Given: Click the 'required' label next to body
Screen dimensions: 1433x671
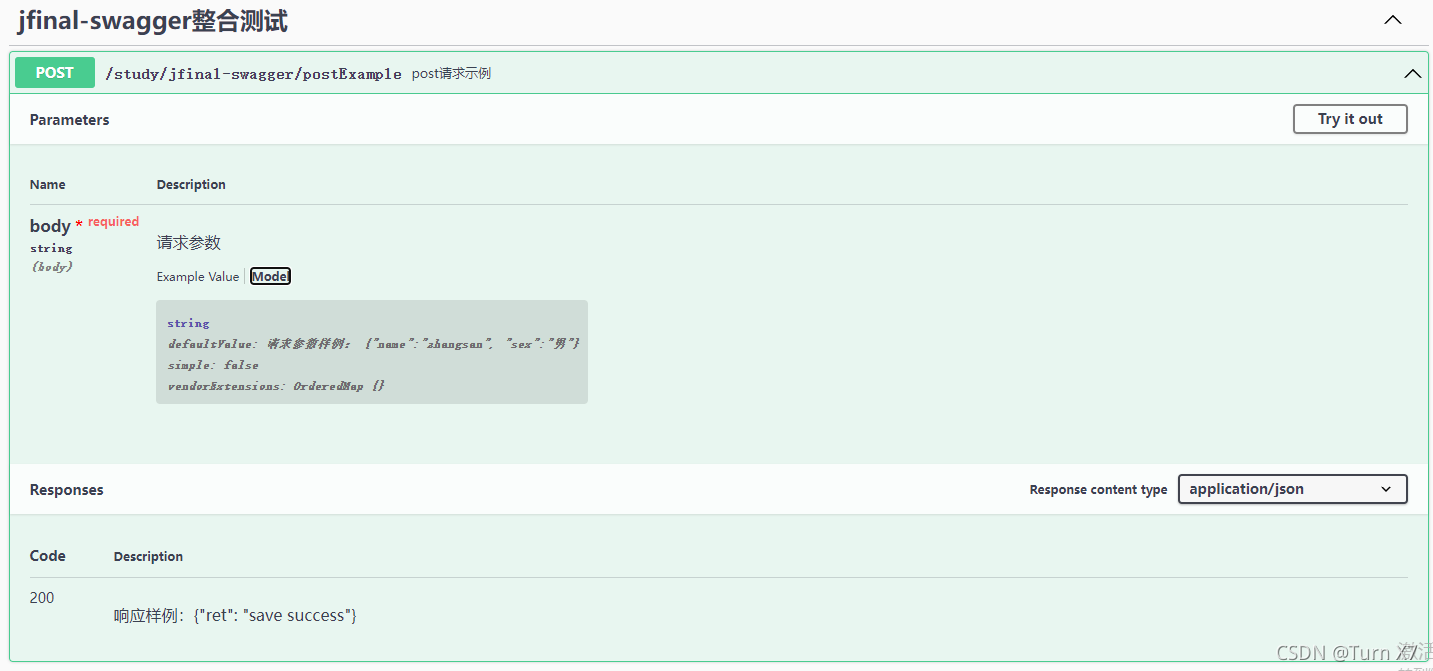Looking at the screenshot, I should [113, 222].
